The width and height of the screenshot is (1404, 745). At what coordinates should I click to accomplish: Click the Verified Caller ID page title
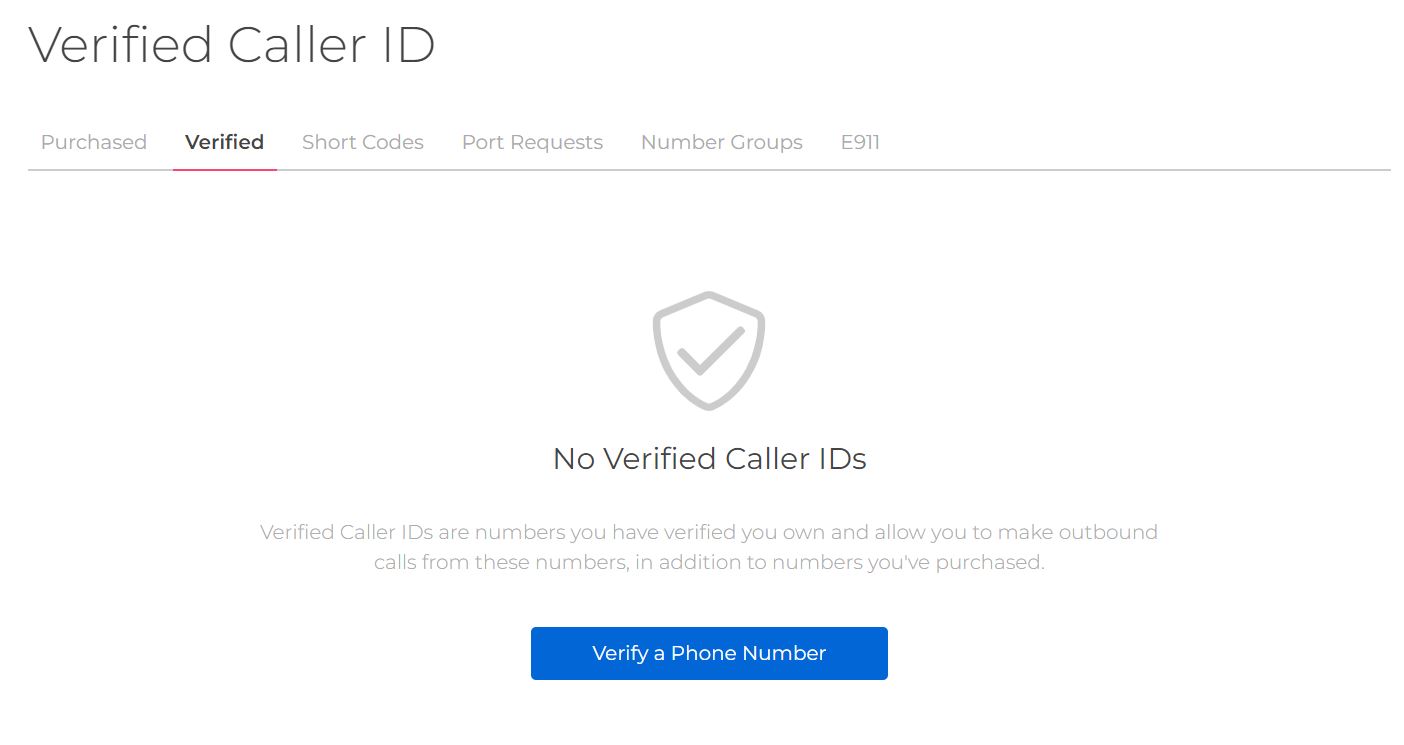[232, 45]
